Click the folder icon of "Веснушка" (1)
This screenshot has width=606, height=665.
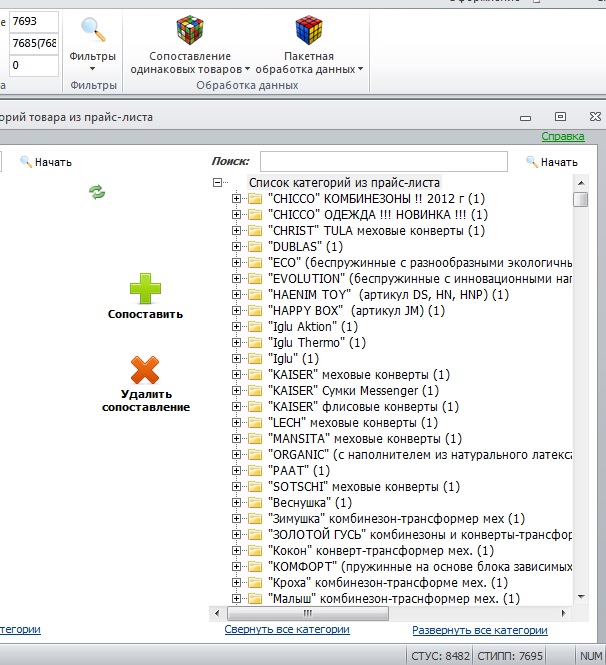(255, 503)
